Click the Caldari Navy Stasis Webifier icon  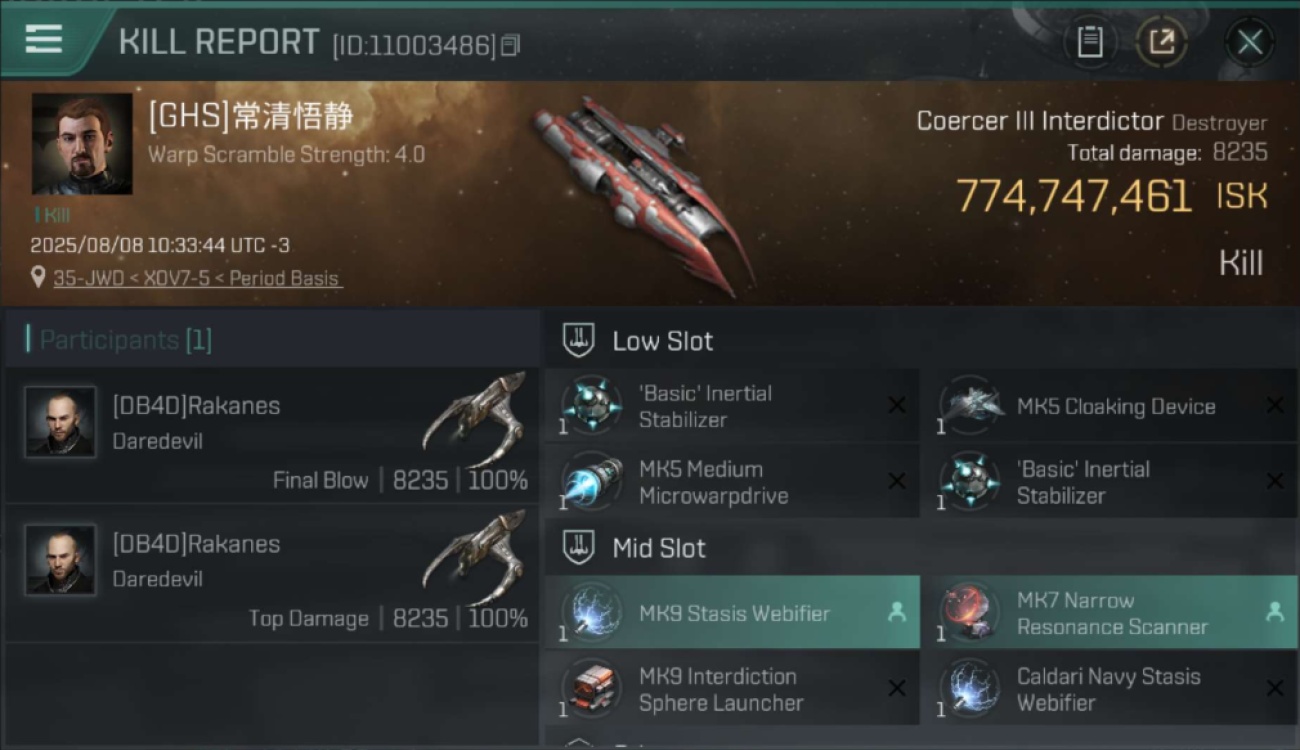pyautogui.click(x=969, y=687)
